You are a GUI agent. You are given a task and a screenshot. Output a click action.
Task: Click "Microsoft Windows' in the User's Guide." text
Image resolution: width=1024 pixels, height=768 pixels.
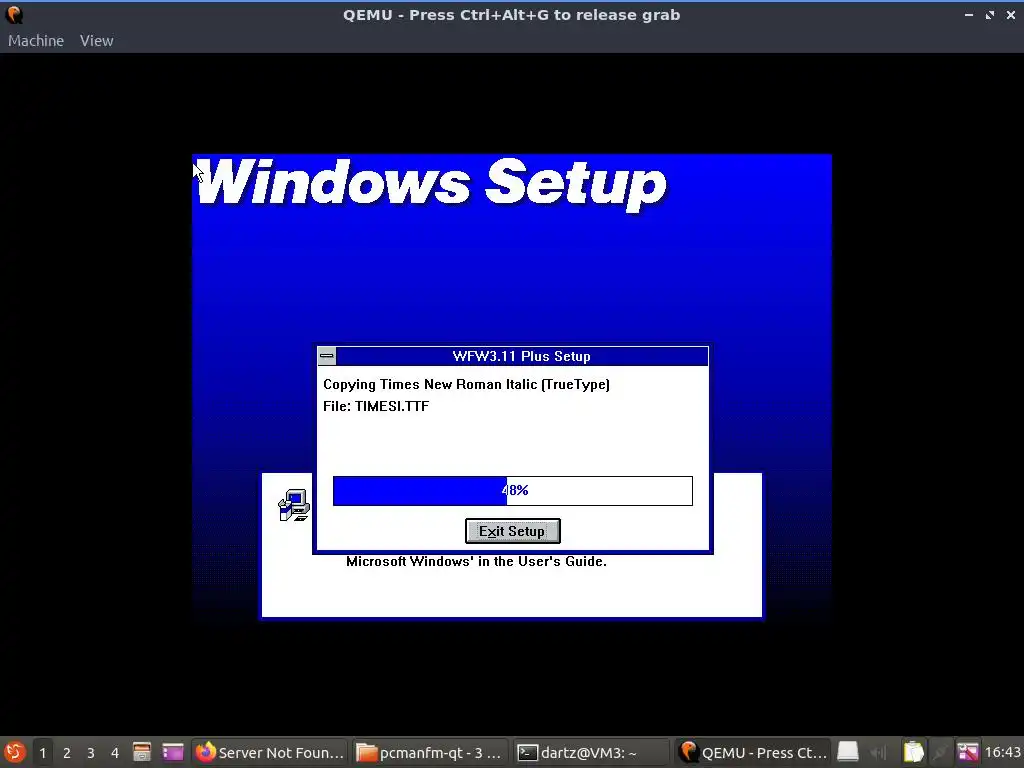click(x=476, y=562)
